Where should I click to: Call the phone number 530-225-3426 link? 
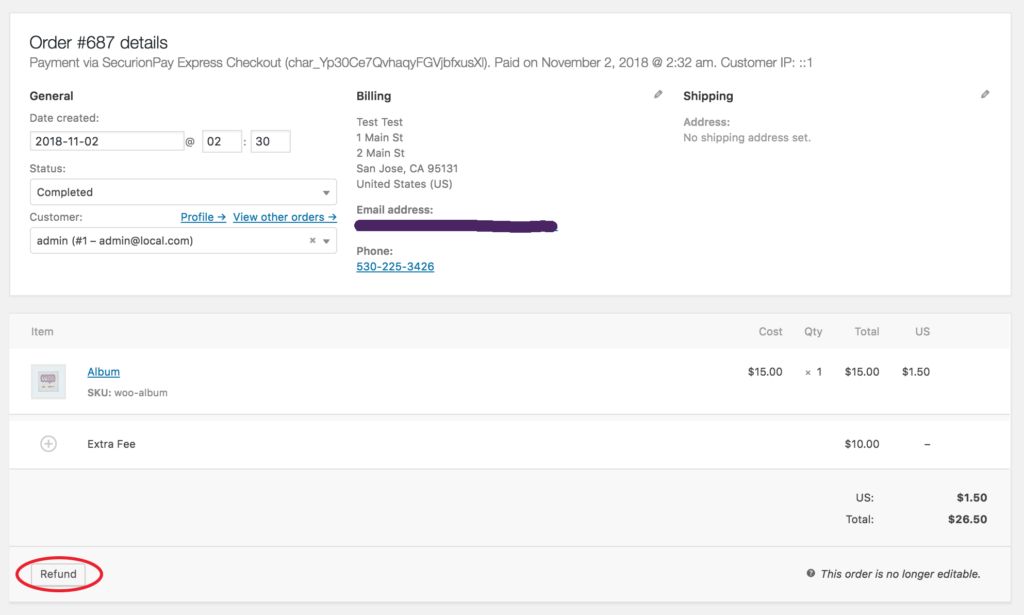[x=395, y=266]
